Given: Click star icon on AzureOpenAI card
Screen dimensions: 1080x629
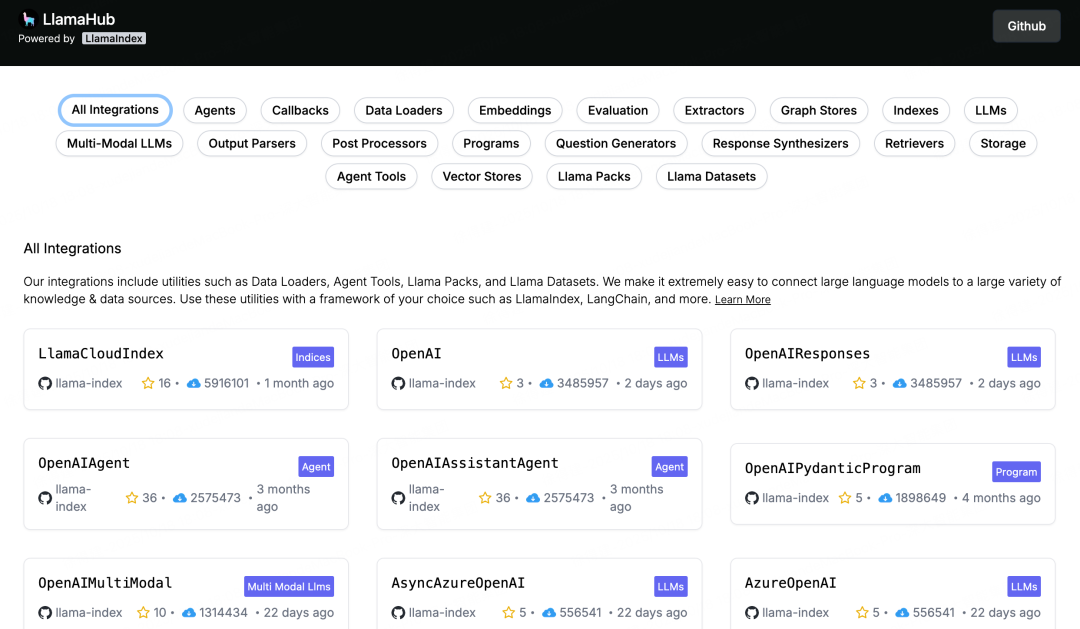Looking at the screenshot, I should (x=862, y=612).
